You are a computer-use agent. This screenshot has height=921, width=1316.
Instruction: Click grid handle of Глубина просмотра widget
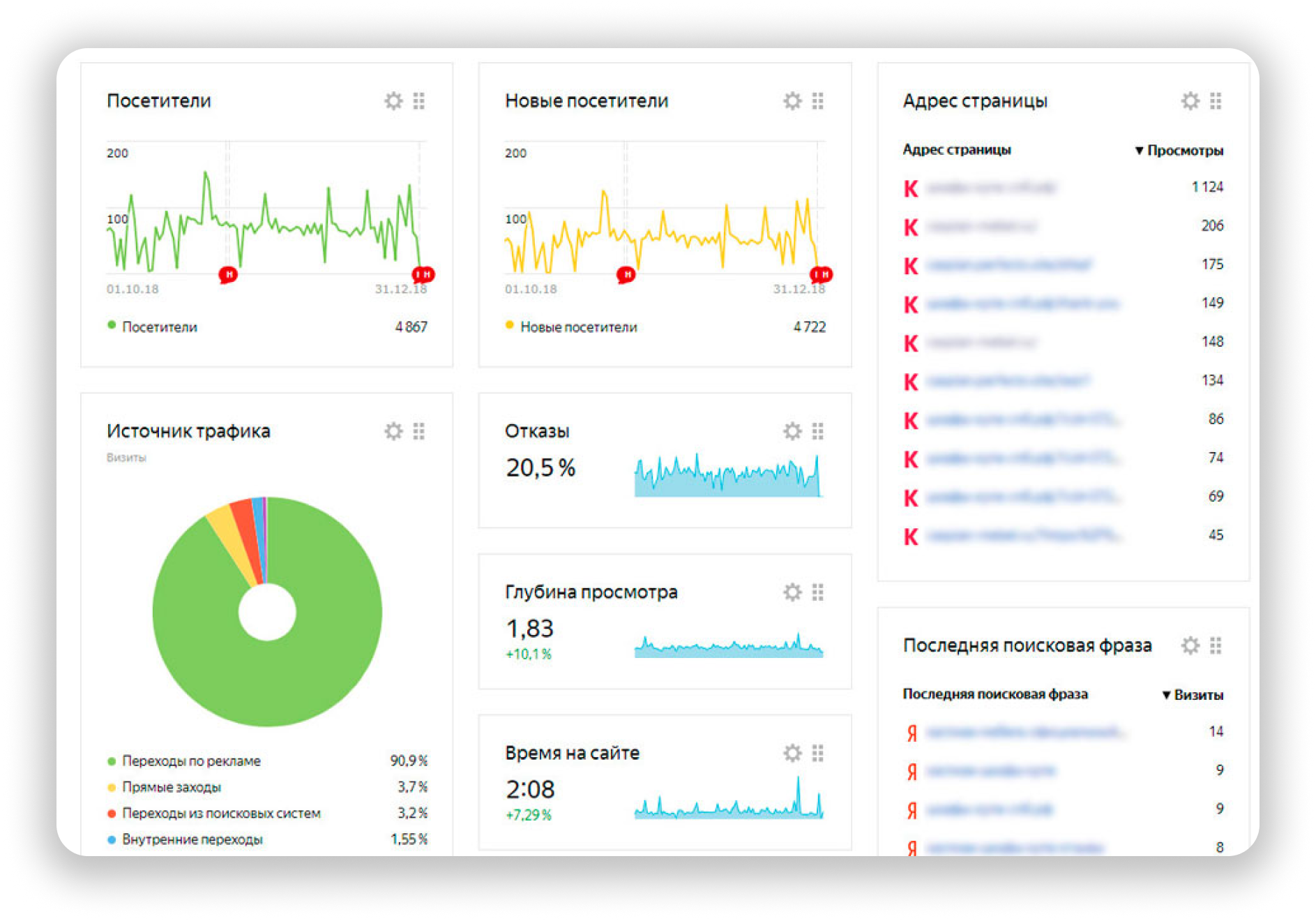click(817, 592)
